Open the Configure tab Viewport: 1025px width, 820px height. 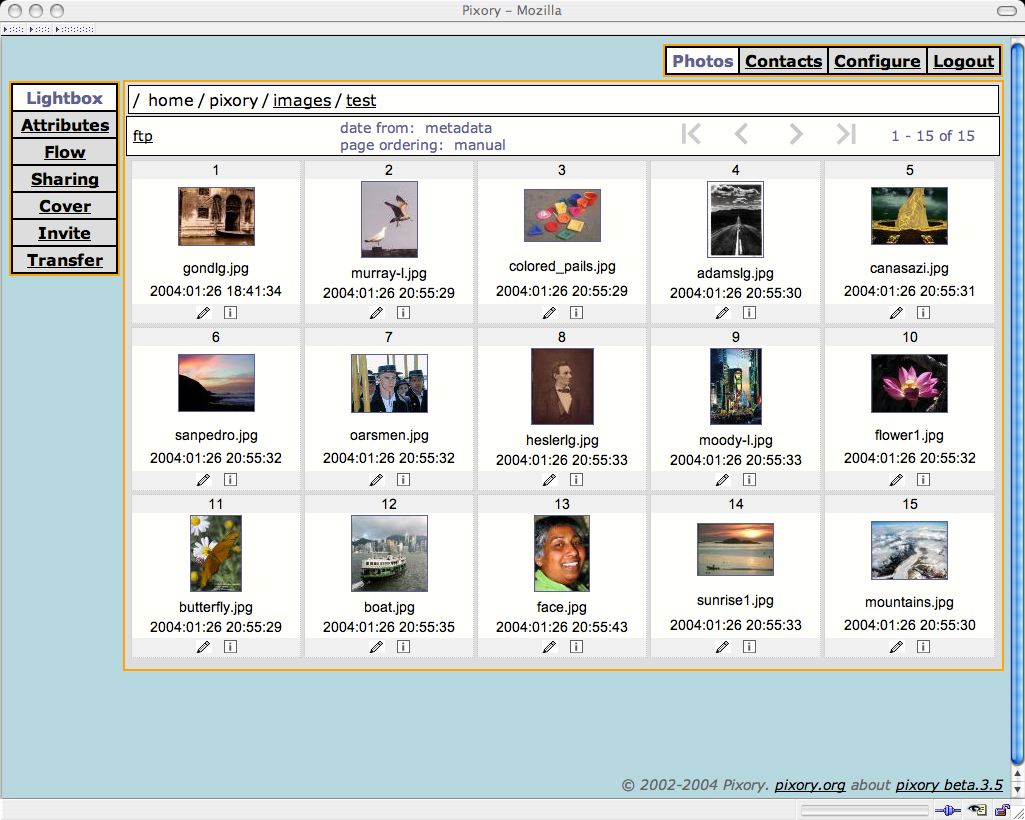tap(877, 61)
